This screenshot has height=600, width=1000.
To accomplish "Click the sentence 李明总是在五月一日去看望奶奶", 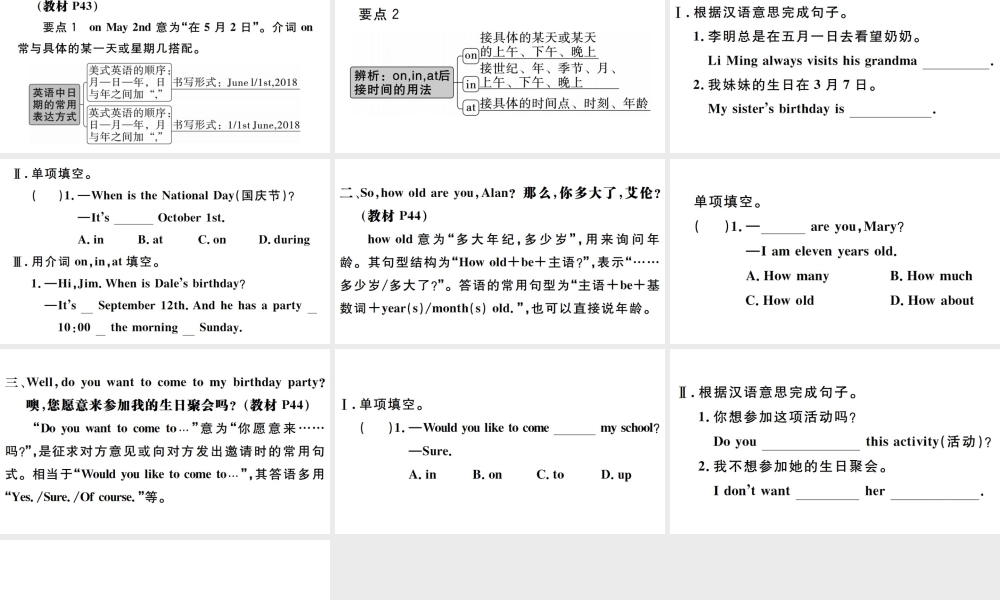I will (809, 36).
